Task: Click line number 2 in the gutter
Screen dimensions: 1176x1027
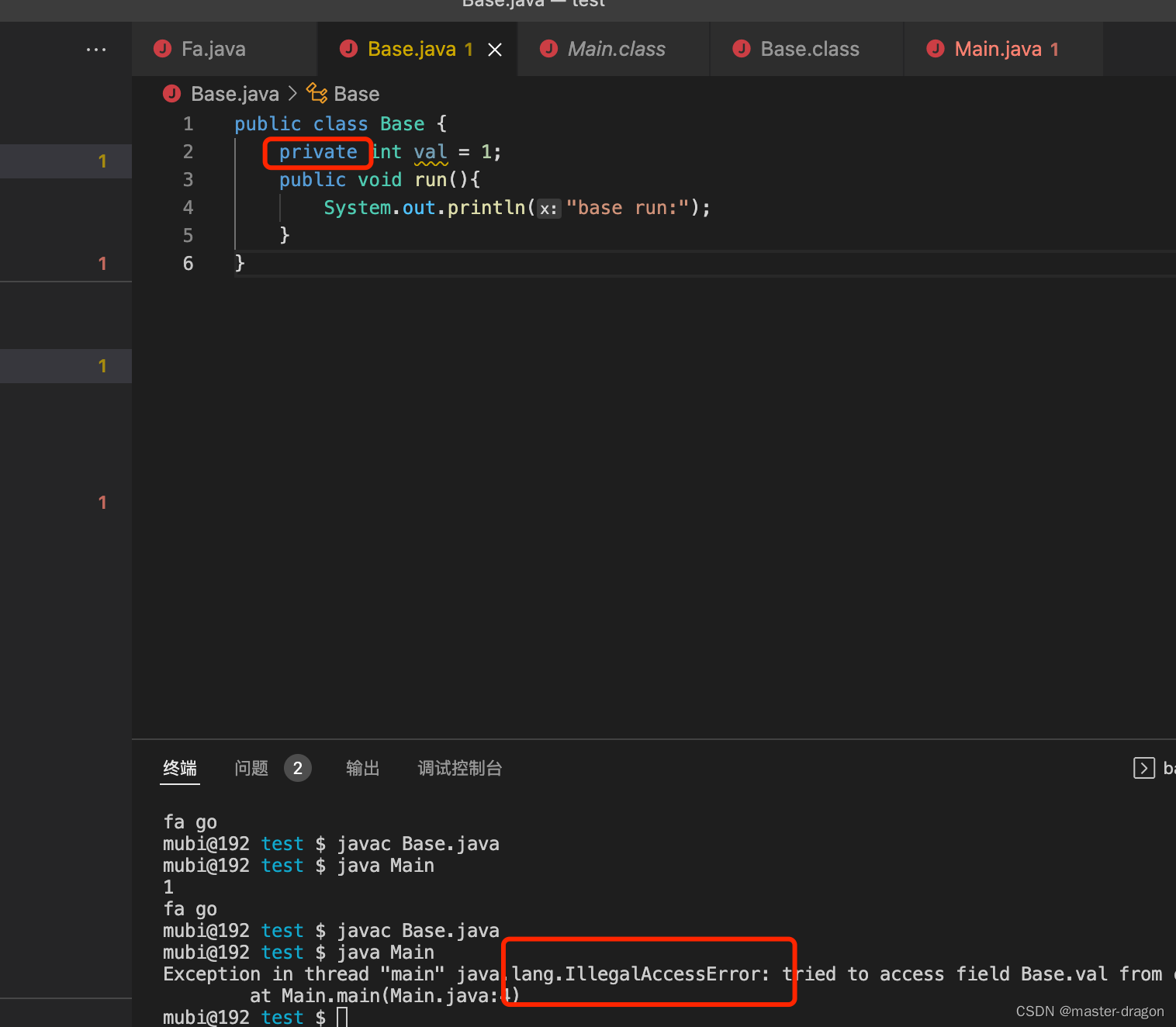Action: (x=188, y=152)
